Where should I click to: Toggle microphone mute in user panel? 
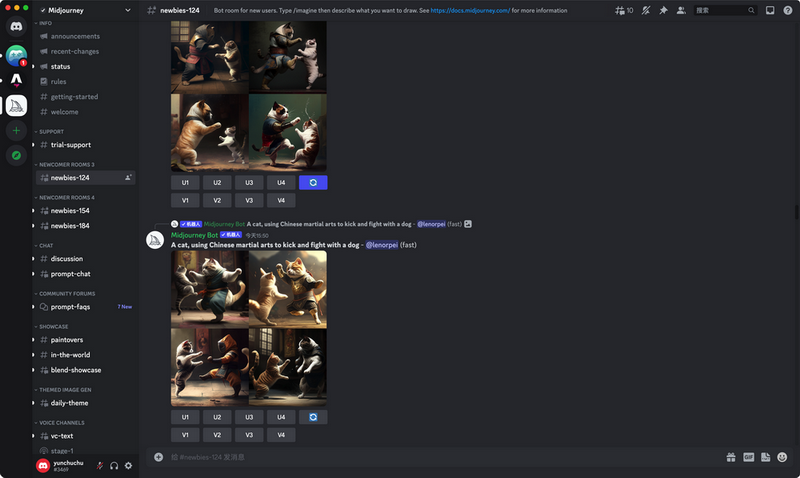[100, 465]
